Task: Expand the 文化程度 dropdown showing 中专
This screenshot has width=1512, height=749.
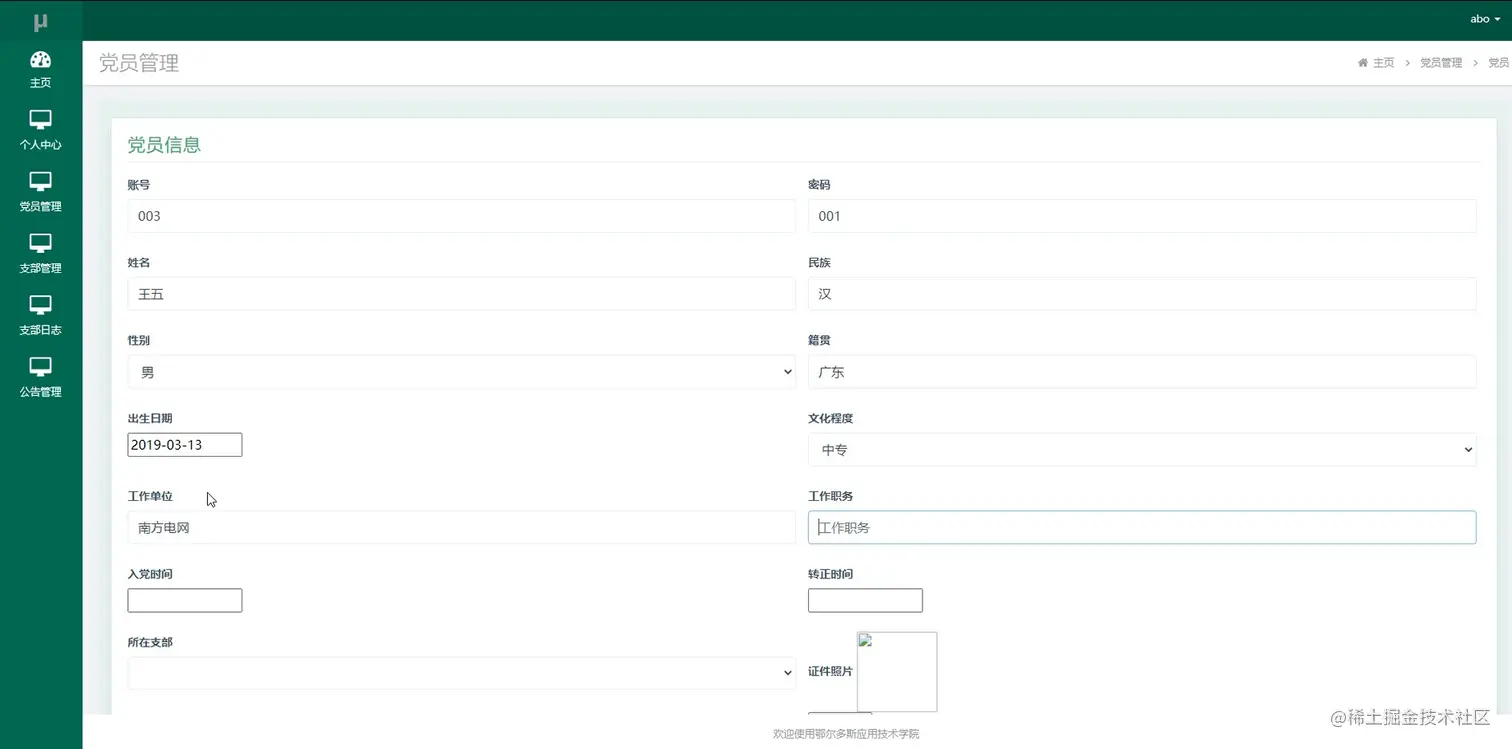Action: point(1142,450)
